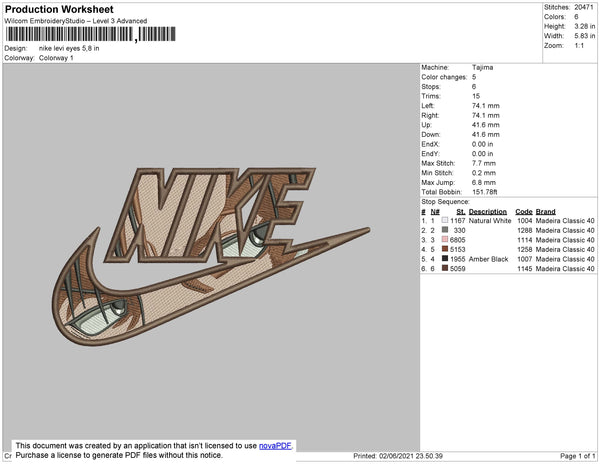Click the Width value 5.83 in
This screenshot has height=464, width=600.
pos(584,36)
